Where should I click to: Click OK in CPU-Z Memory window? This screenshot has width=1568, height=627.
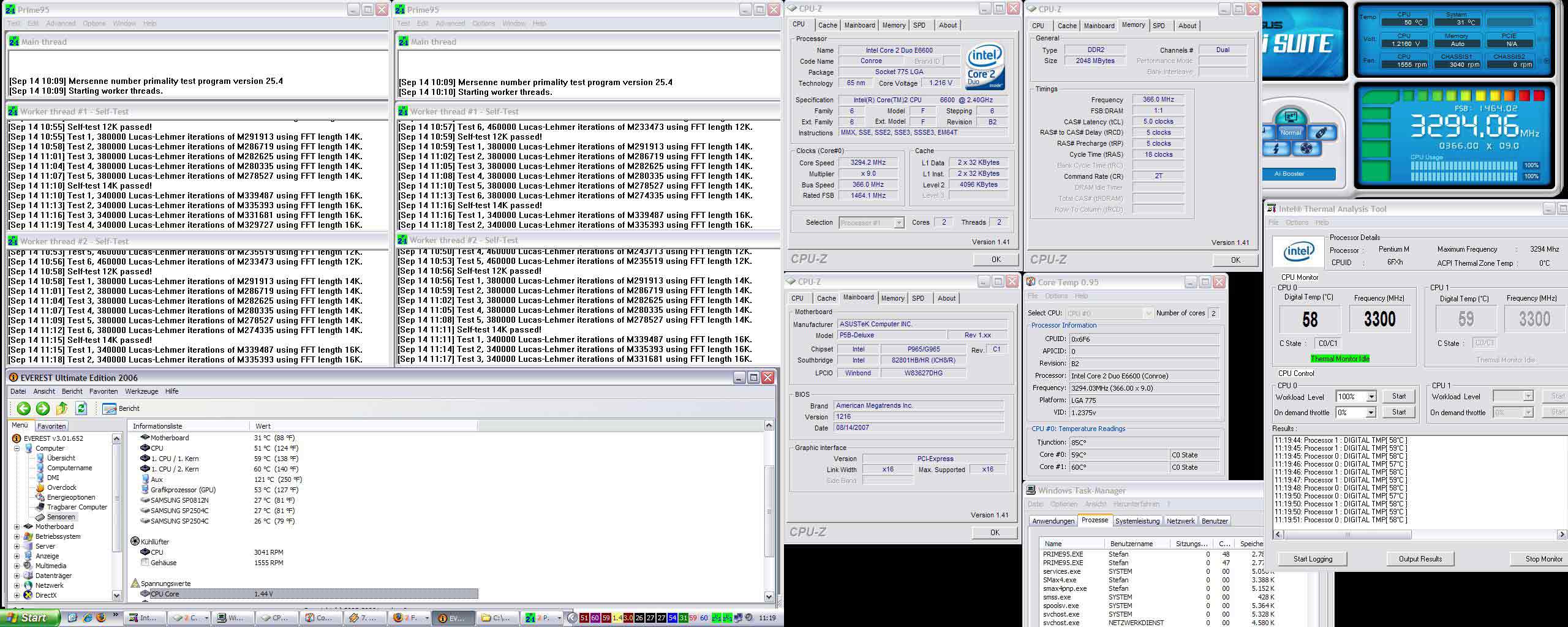(1235, 260)
